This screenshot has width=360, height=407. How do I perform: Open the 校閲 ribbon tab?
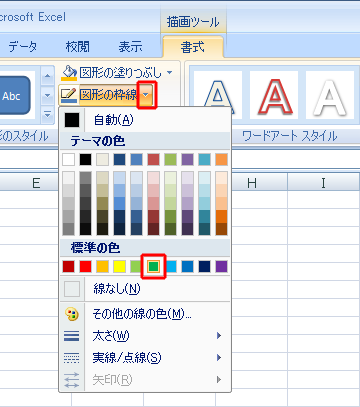pos(77,47)
